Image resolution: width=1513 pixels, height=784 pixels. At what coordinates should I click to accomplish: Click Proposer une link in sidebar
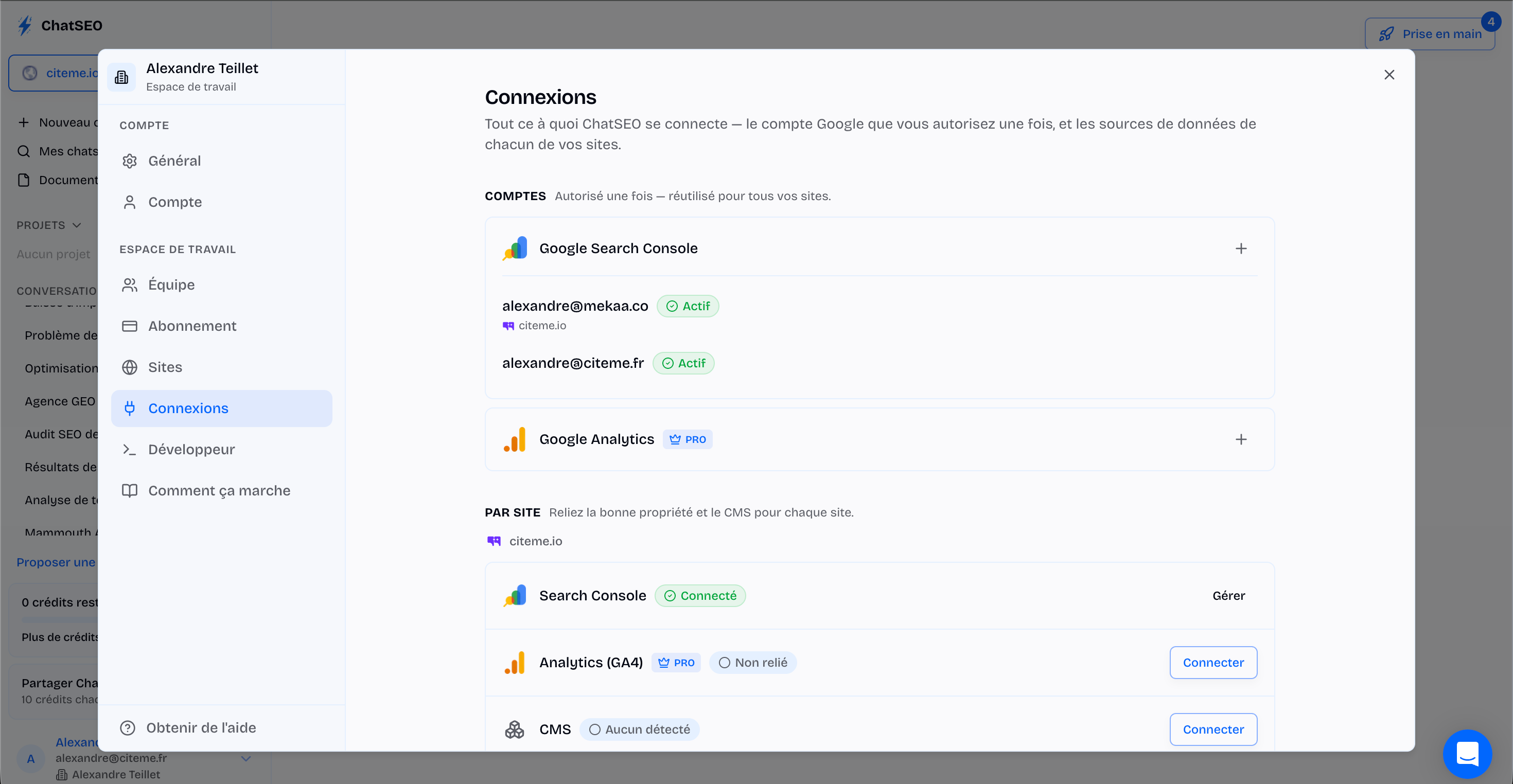click(56, 563)
